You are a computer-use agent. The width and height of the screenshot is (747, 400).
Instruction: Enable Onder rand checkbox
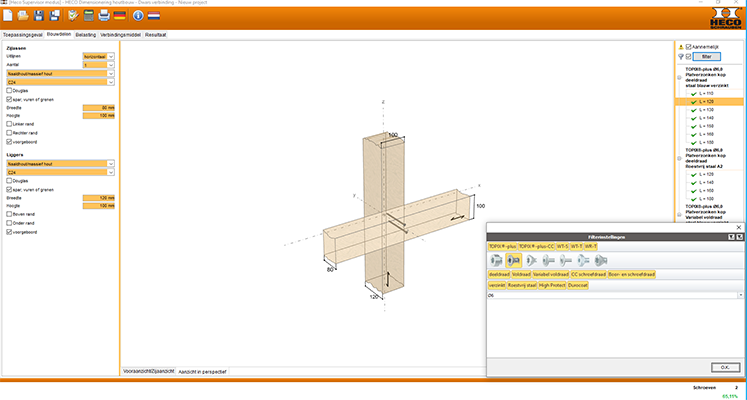point(9,223)
